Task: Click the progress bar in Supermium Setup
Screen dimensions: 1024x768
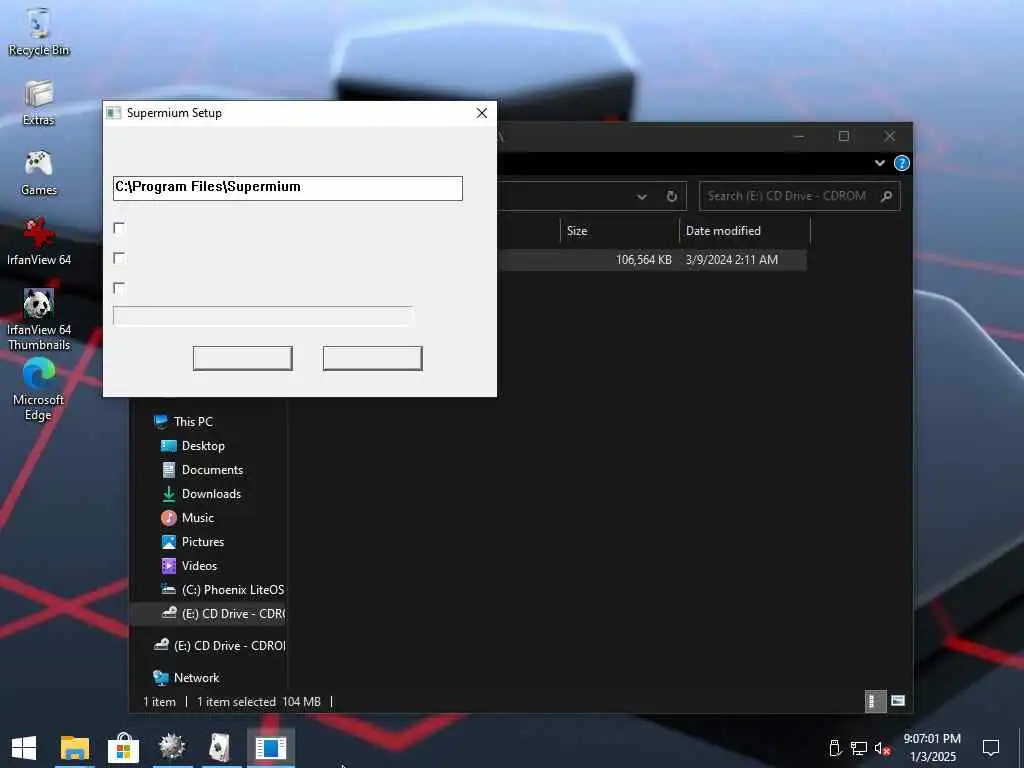Action: tap(263, 316)
